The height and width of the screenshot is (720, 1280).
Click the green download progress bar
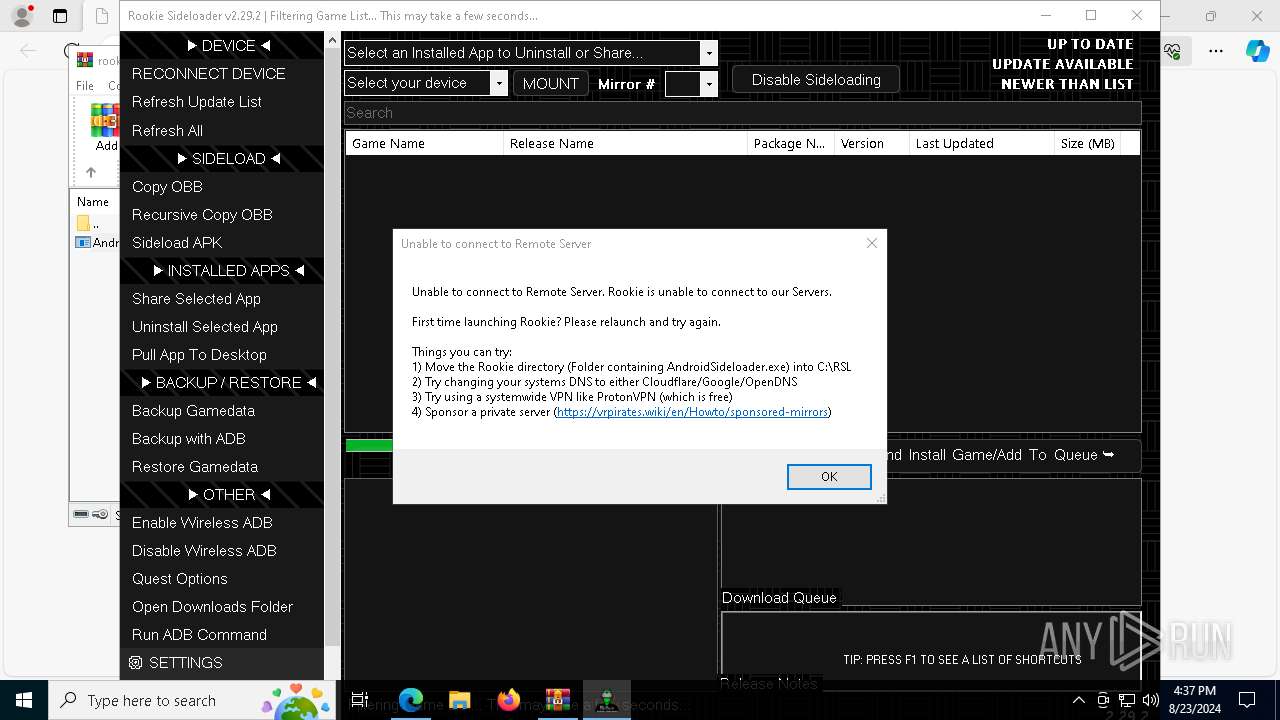[369, 446]
